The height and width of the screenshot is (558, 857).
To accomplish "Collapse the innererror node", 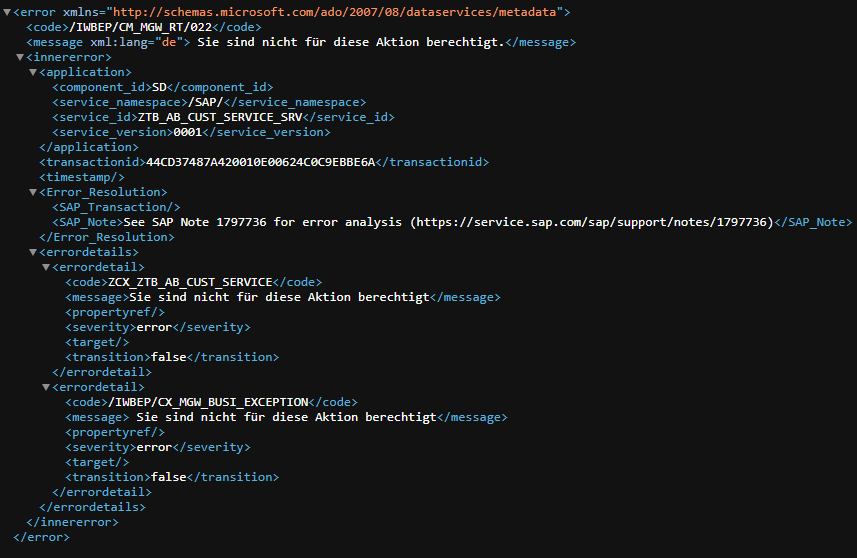I will [x=20, y=57].
